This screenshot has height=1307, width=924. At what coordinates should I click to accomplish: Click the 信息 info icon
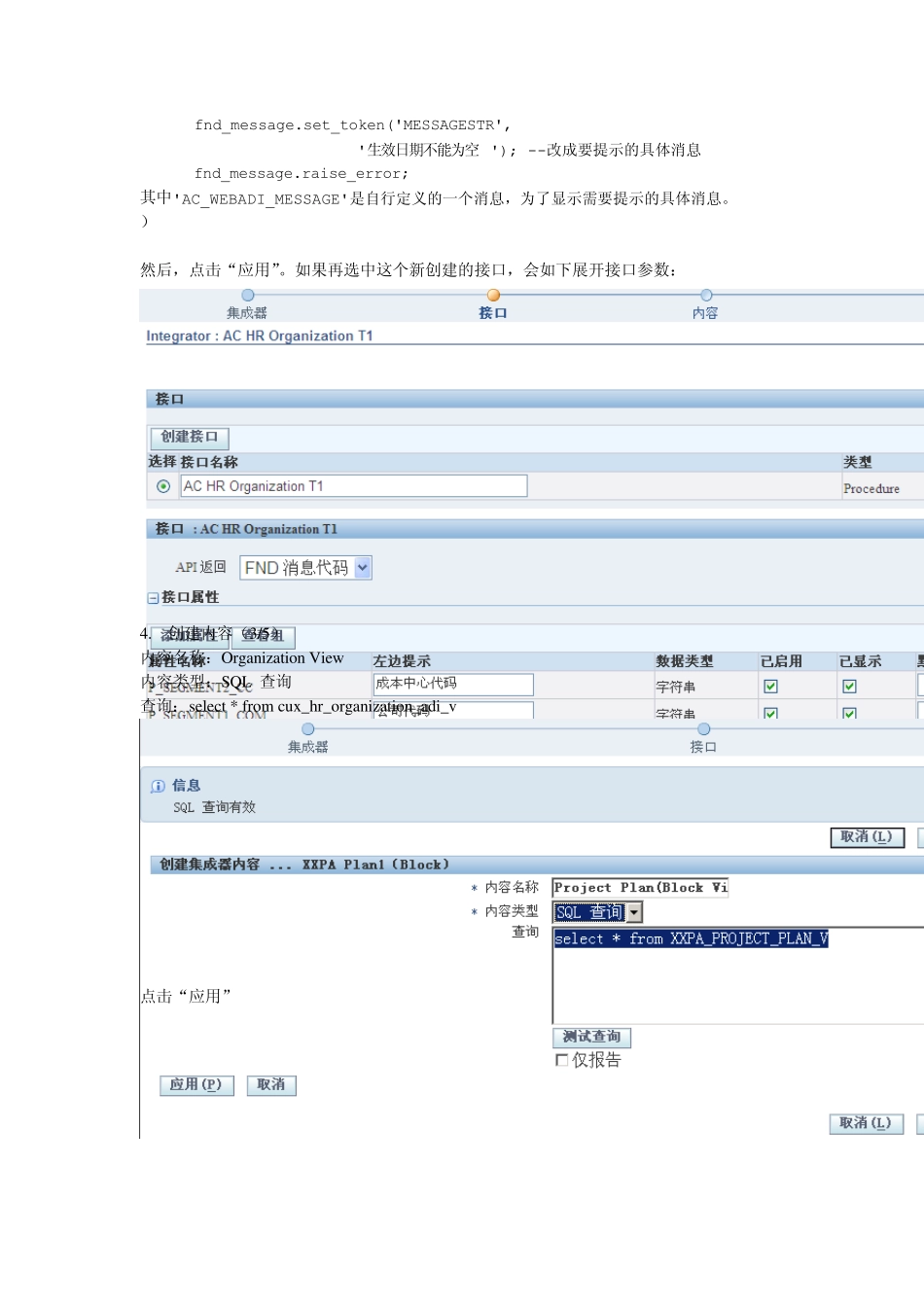(x=158, y=786)
